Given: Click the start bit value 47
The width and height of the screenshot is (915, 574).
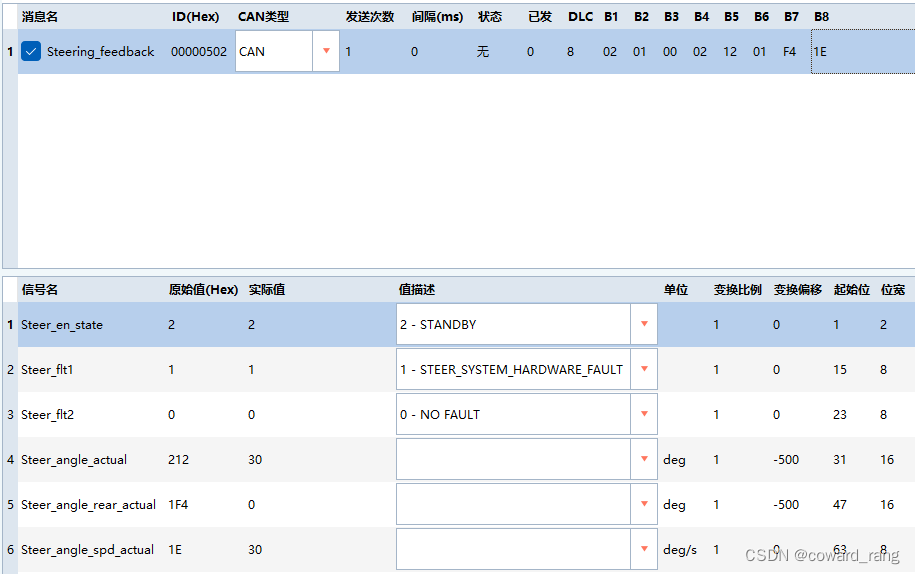Looking at the screenshot, I should (x=839, y=504).
